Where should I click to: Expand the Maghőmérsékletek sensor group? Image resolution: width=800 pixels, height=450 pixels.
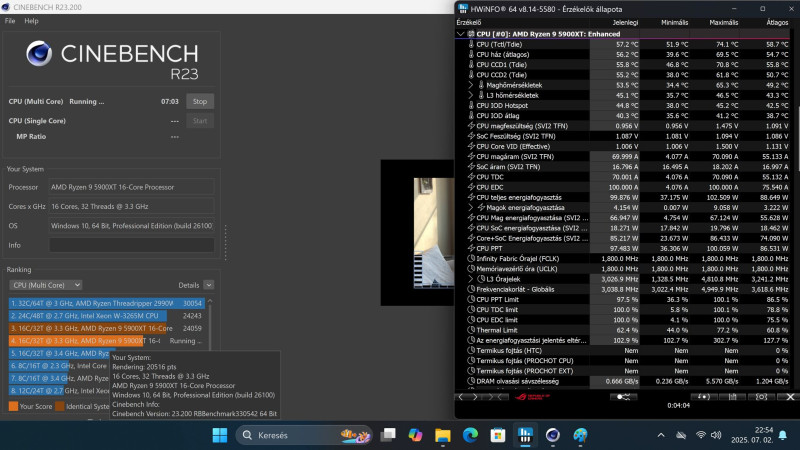(x=471, y=85)
